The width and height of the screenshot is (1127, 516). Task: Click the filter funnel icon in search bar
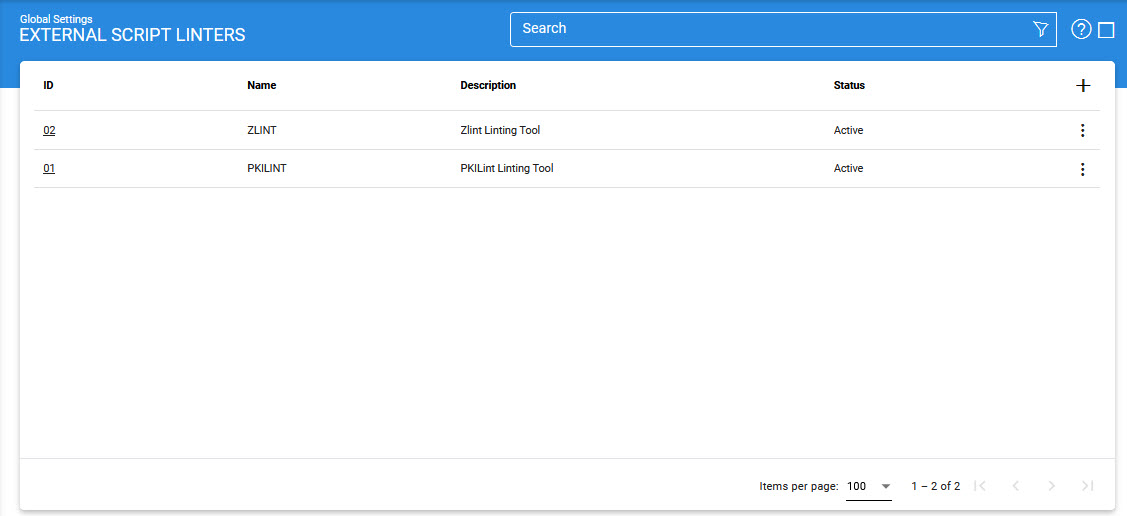pyautogui.click(x=1040, y=29)
